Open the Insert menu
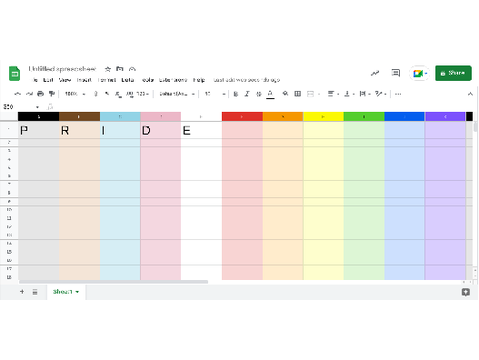479x360 pixels. [84, 80]
